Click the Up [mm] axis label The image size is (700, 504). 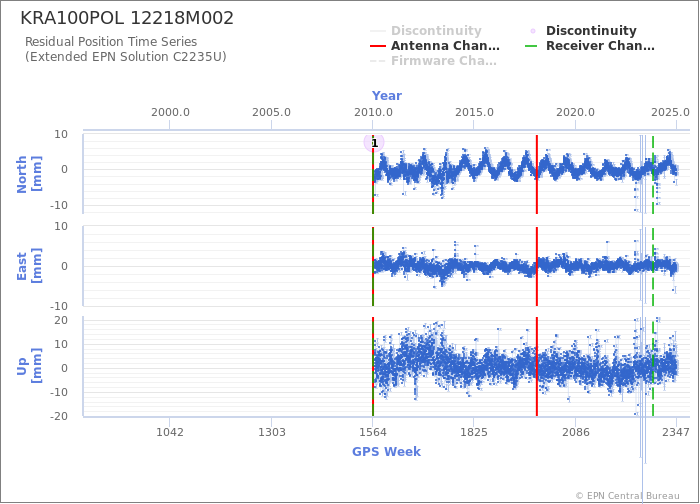[x=29, y=366]
